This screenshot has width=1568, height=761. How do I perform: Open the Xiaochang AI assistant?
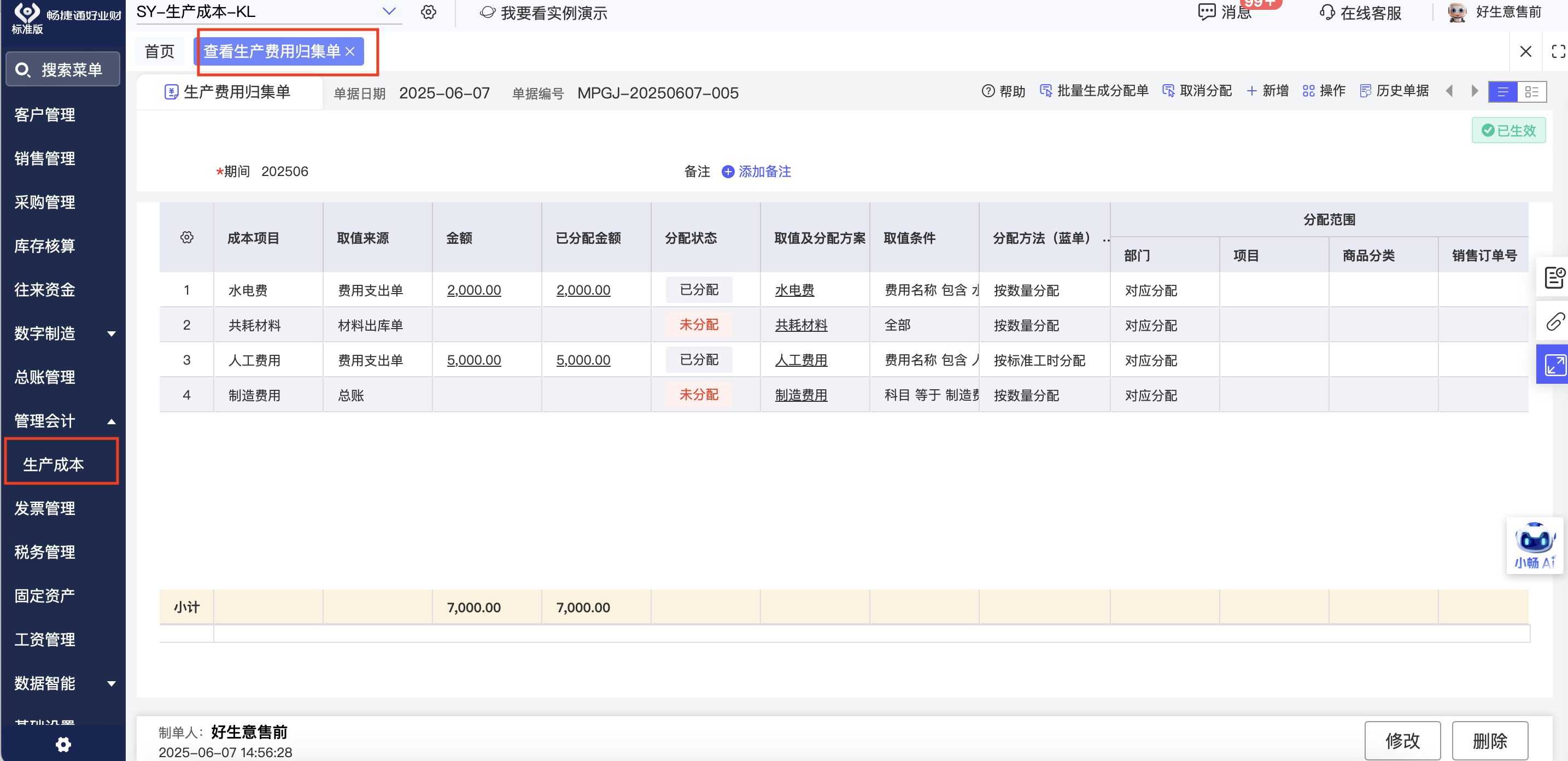click(x=1535, y=546)
